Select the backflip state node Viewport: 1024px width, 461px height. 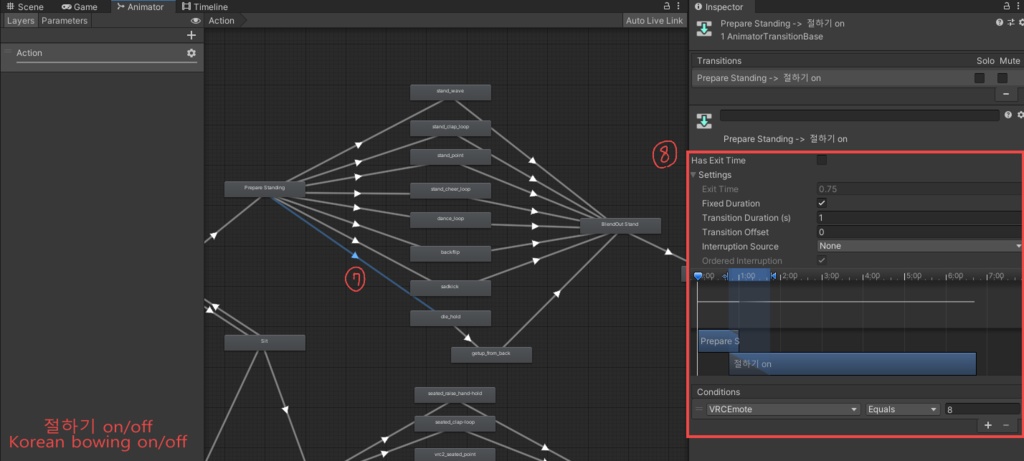coord(450,253)
